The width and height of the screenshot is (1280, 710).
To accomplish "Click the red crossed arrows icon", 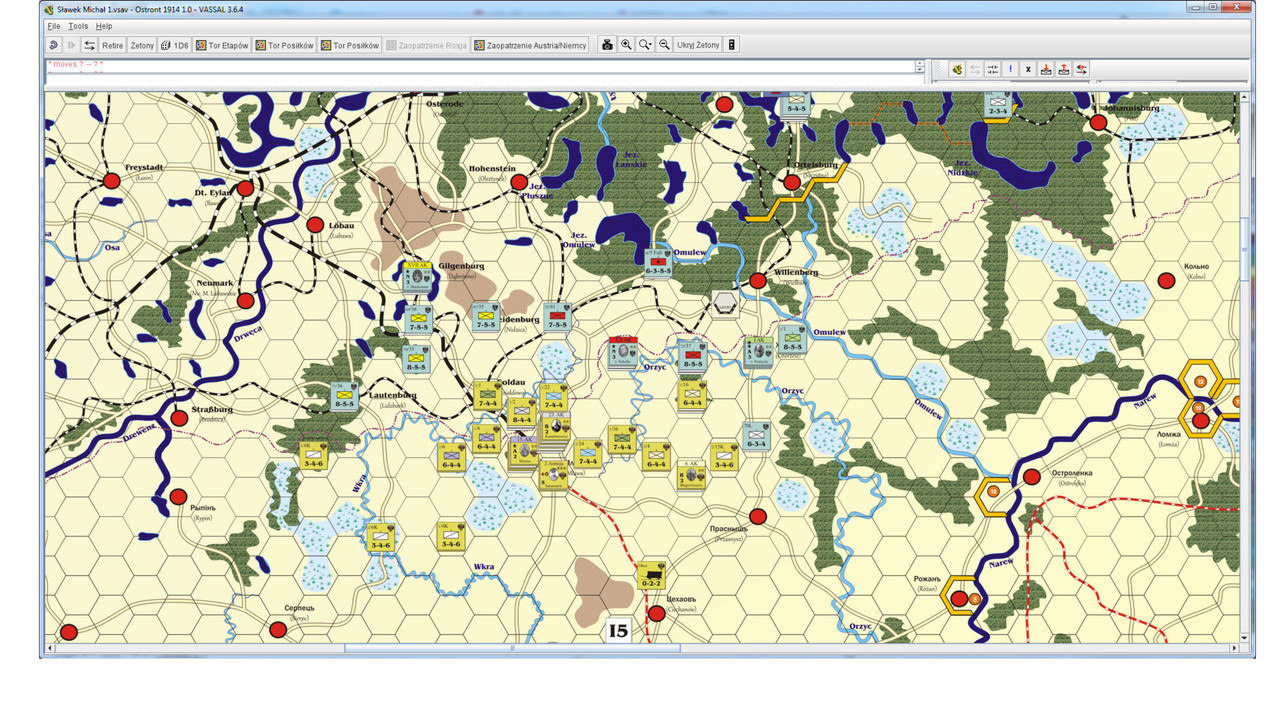I will tap(1082, 69).
